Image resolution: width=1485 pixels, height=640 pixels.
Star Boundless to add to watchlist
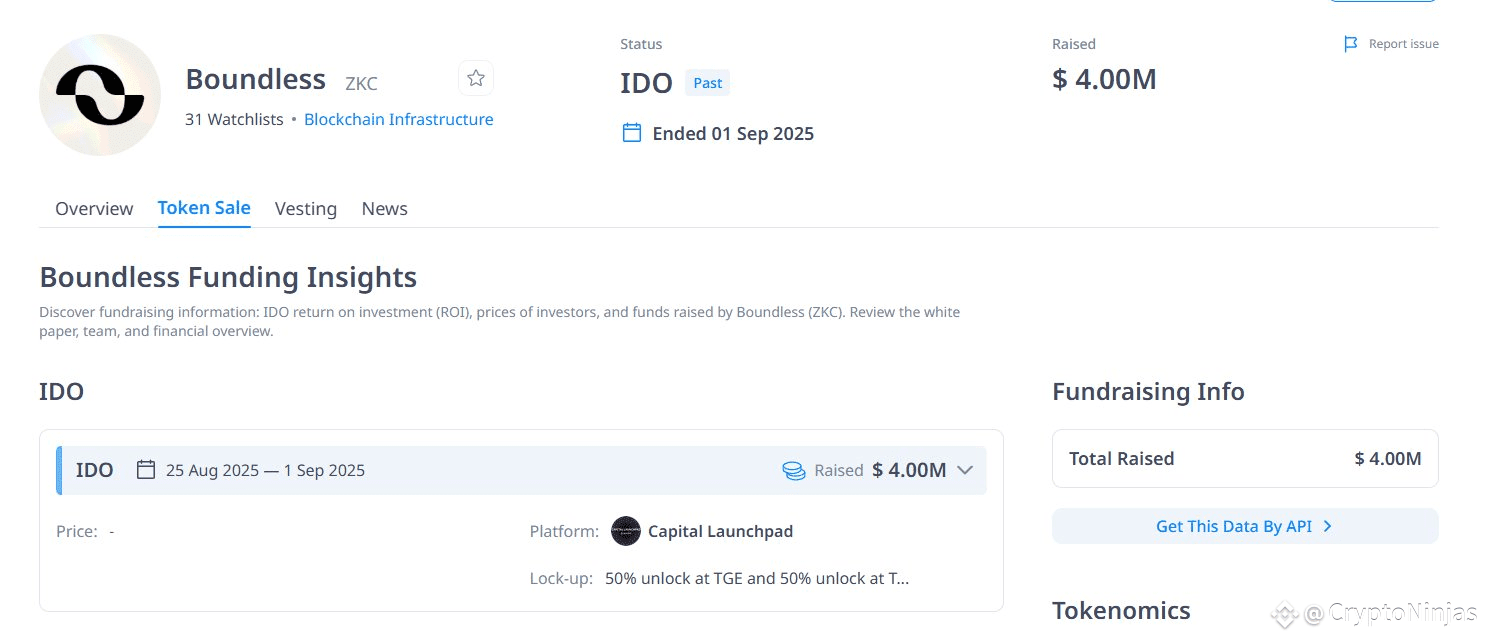pyautogui.click(x=476, y=78)
